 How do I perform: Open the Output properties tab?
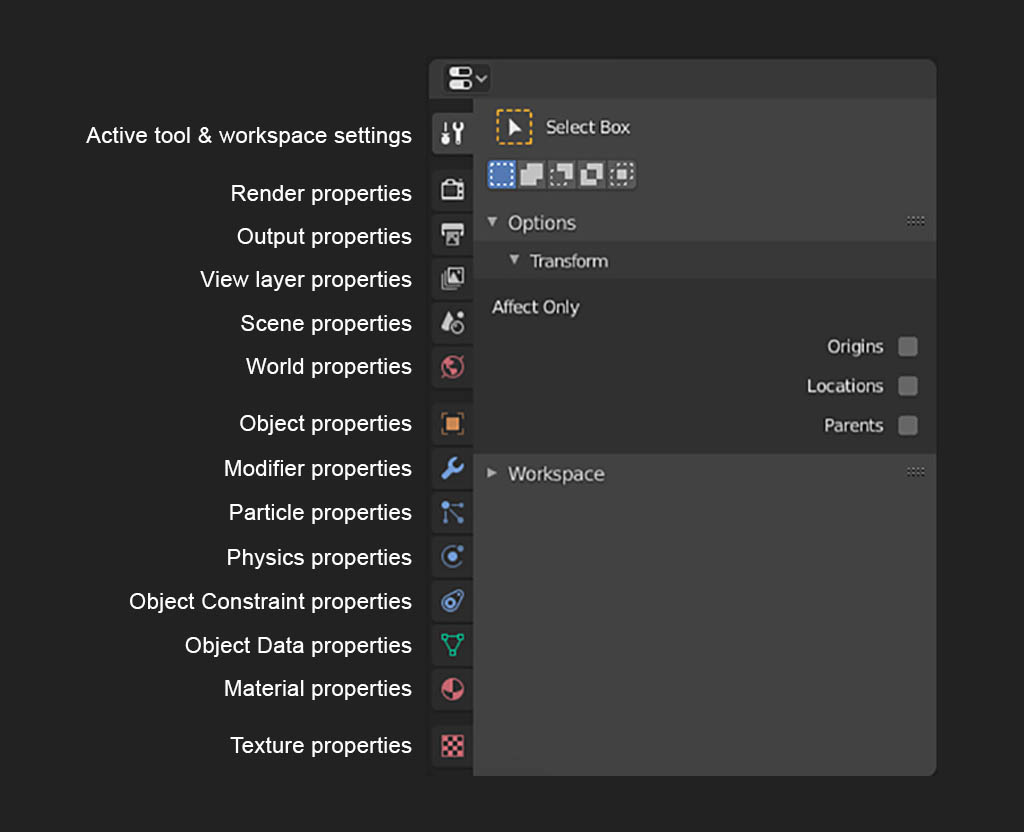(451, 233)
